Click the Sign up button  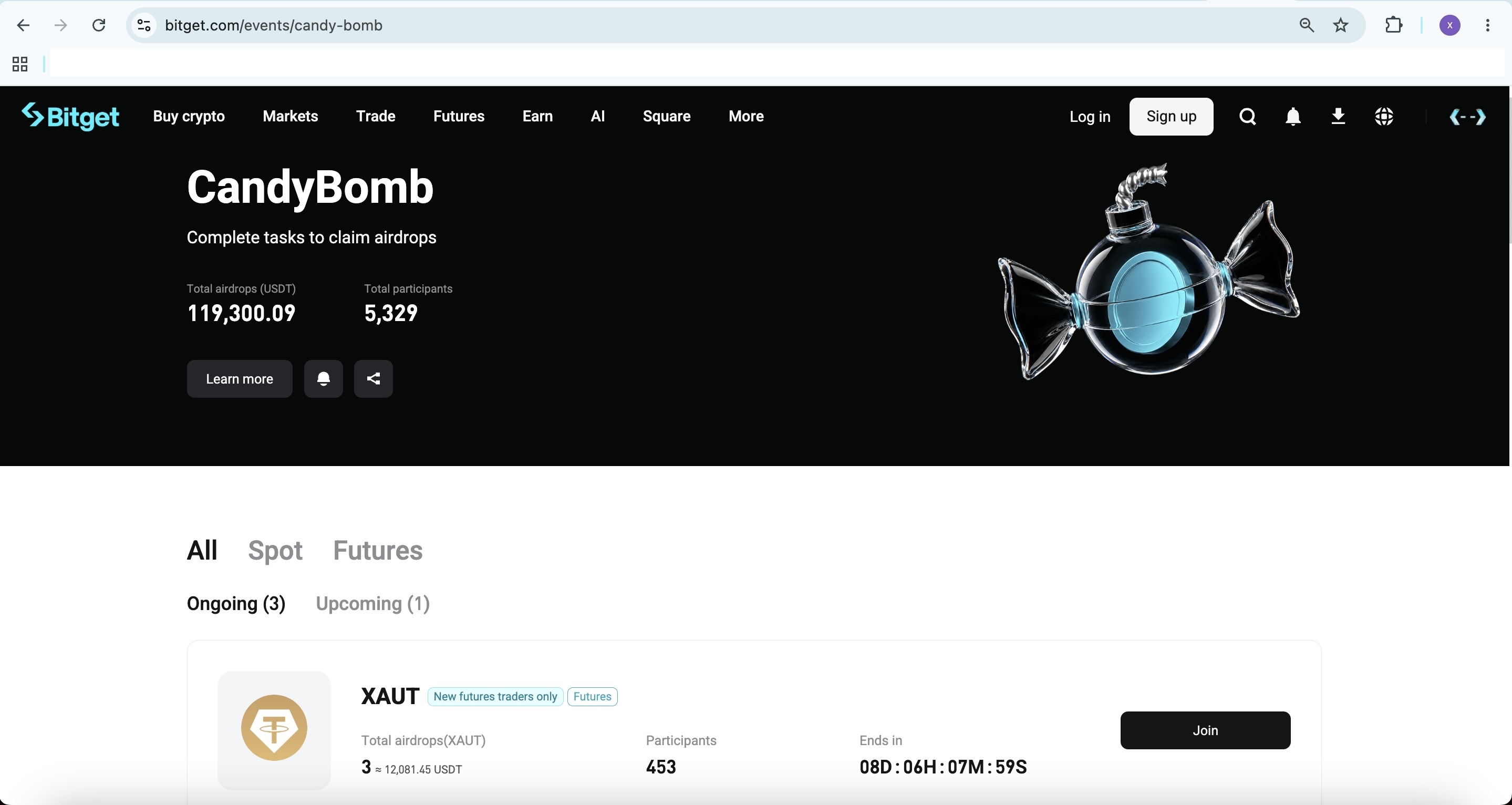[x=1172, y=116]
